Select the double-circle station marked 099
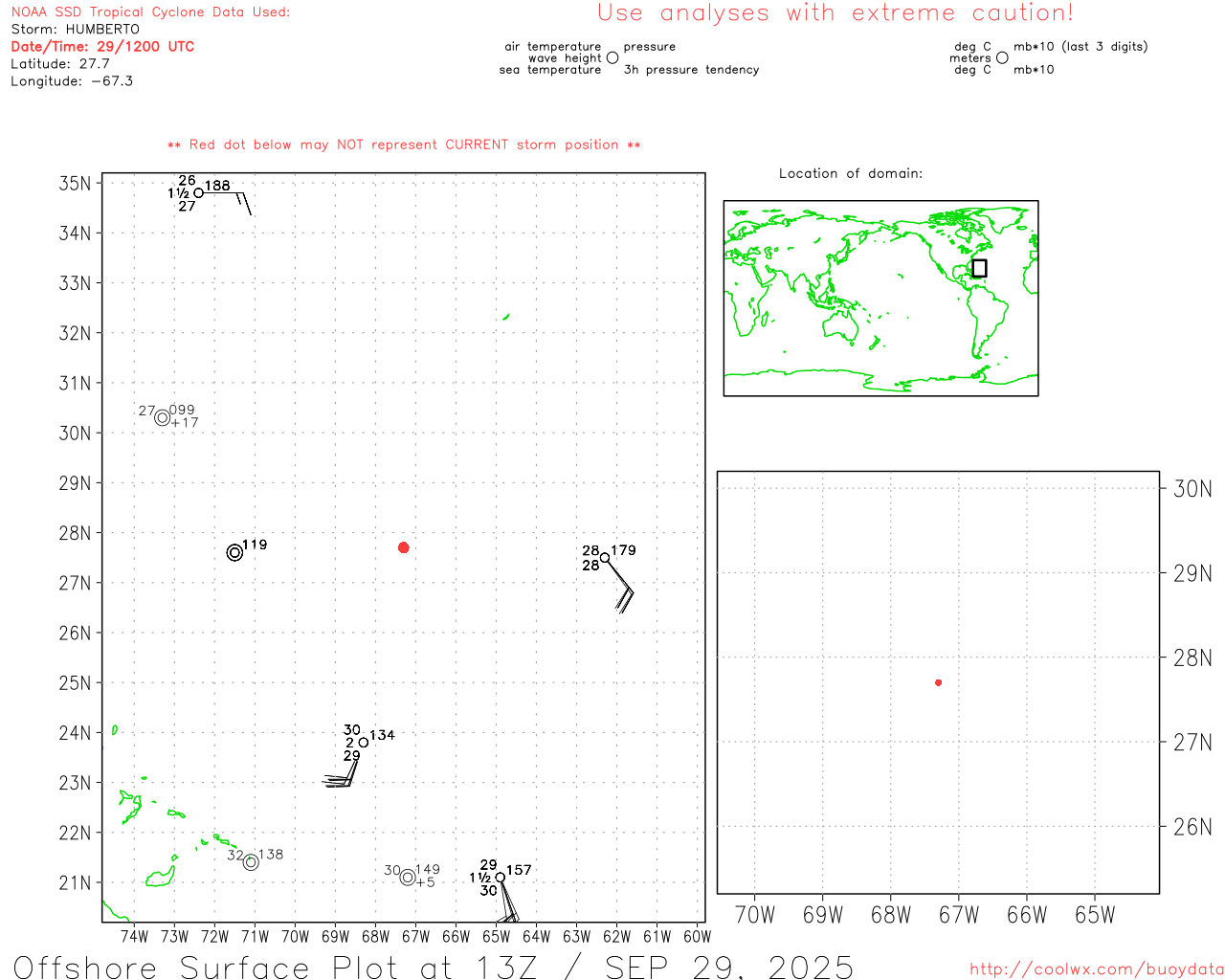 (163, 417)
